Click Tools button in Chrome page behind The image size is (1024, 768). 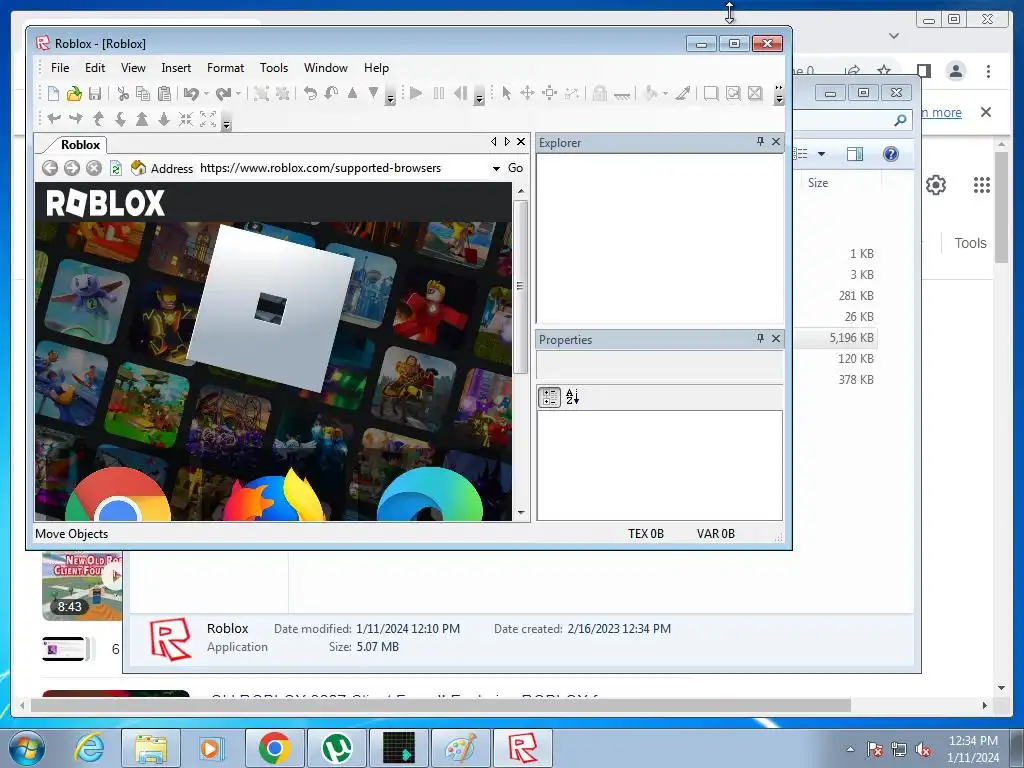970,243
